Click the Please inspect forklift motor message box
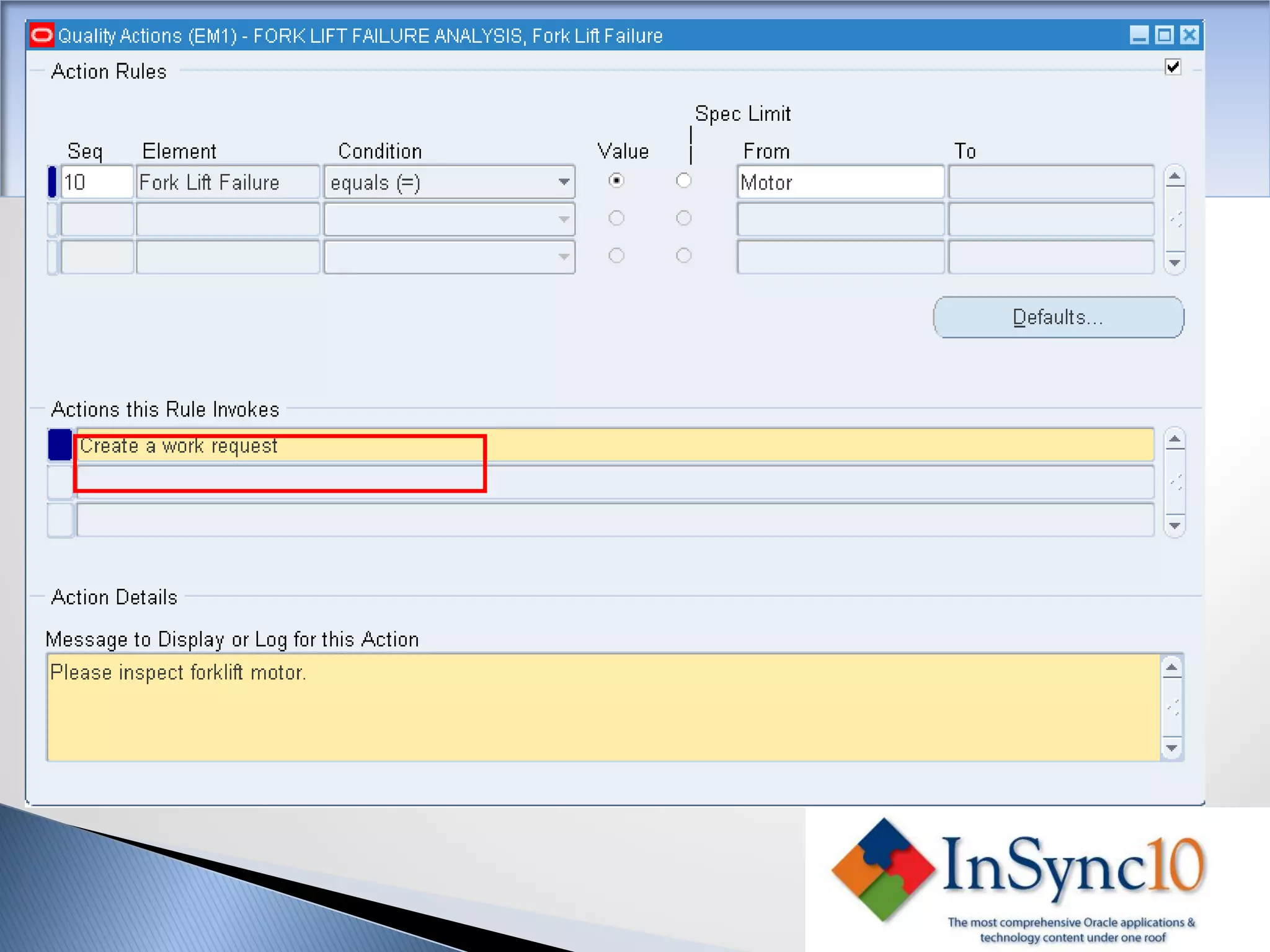The image size is (1270, 952). tap(603, 708)
